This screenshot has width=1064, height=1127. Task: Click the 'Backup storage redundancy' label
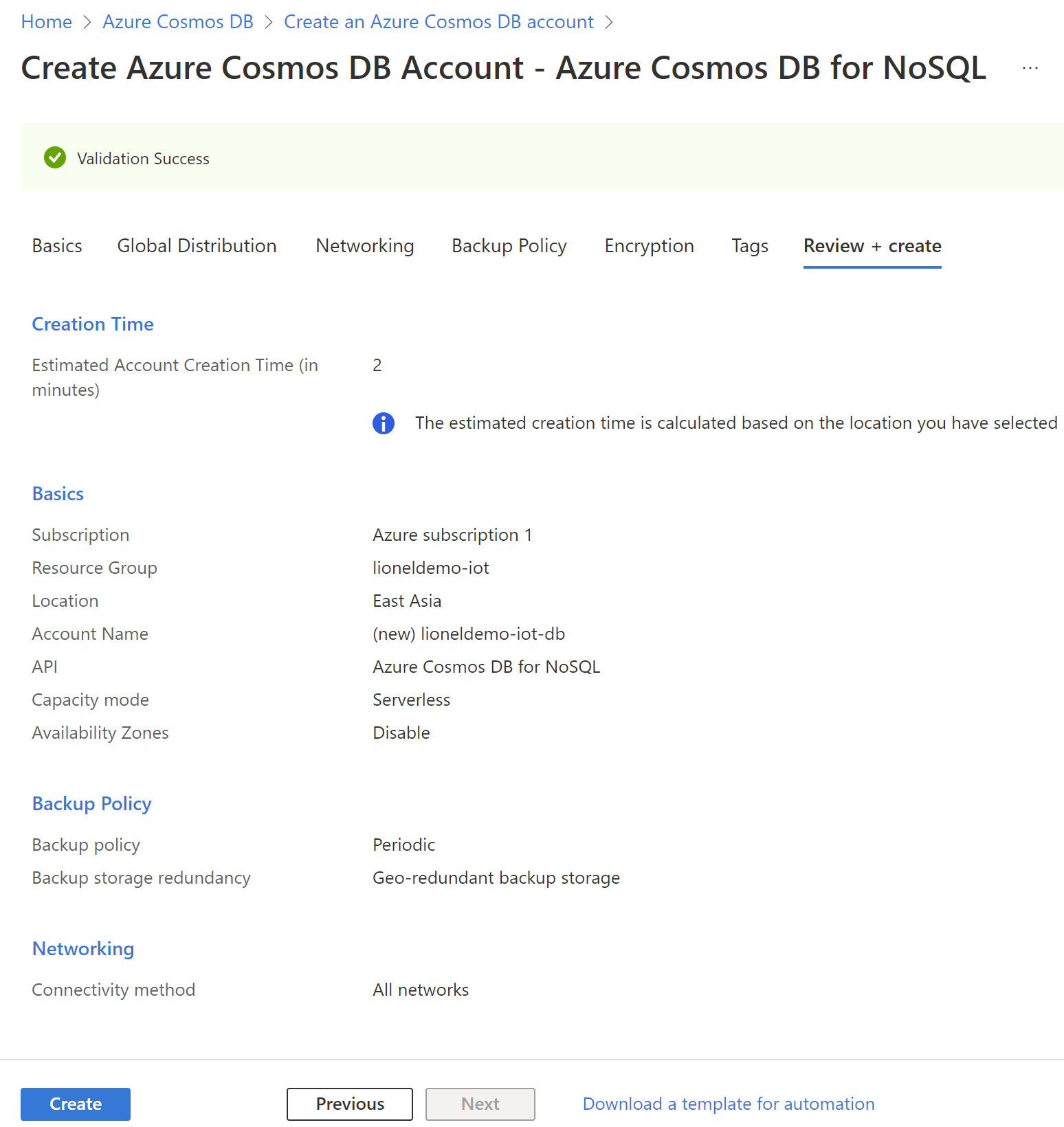pyautogui.click(x=141, y=878)
